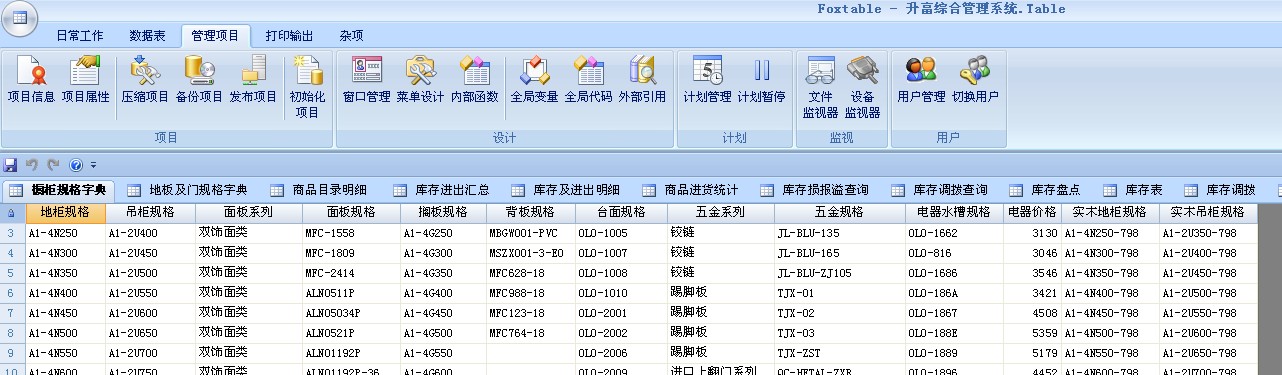Expand the quick access toolbar dropdown arrow

click(93, 165)
